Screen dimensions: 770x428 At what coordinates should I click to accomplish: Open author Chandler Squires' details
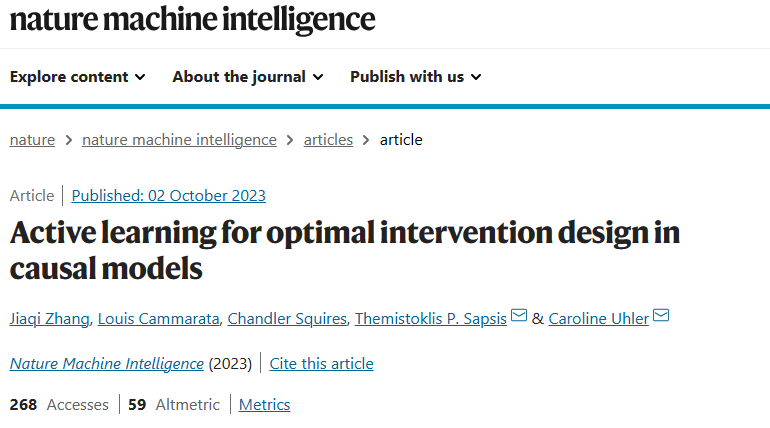(287, 318)
